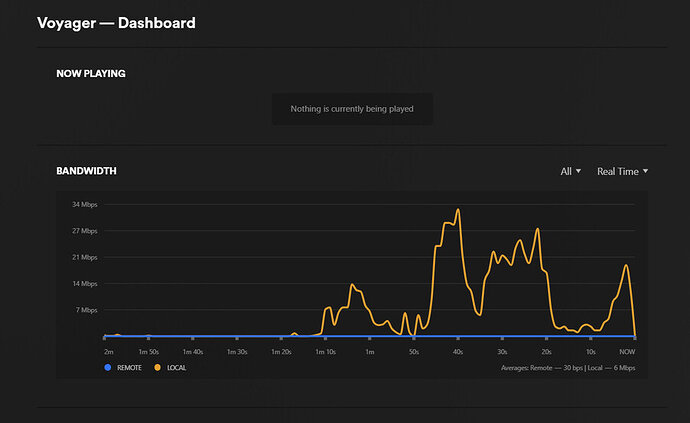Click the NOW time axis label
The image size is (690, 423).
click(627, 352)
